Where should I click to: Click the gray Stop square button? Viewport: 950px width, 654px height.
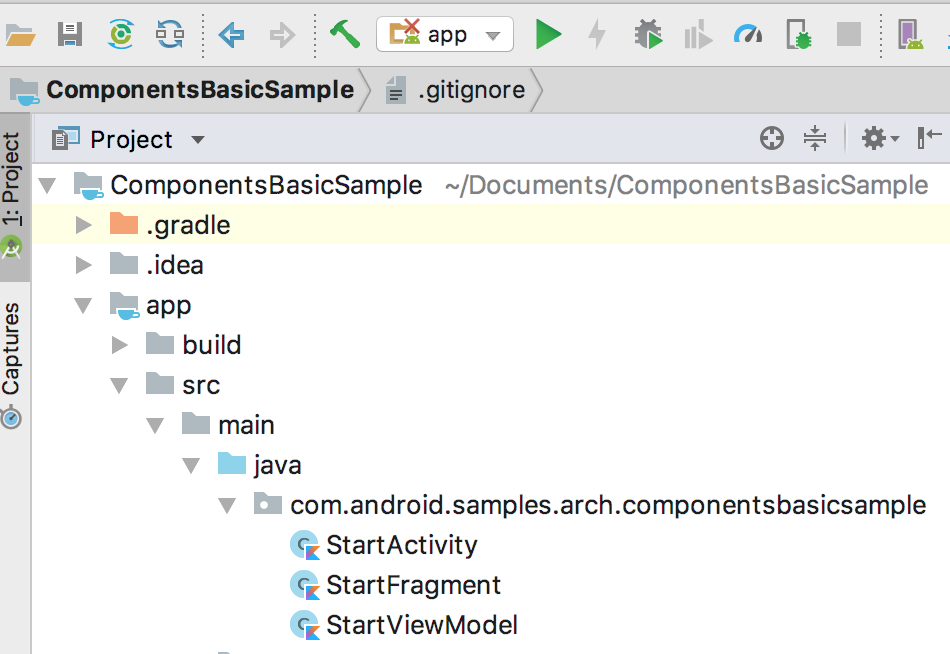[848, 34]
